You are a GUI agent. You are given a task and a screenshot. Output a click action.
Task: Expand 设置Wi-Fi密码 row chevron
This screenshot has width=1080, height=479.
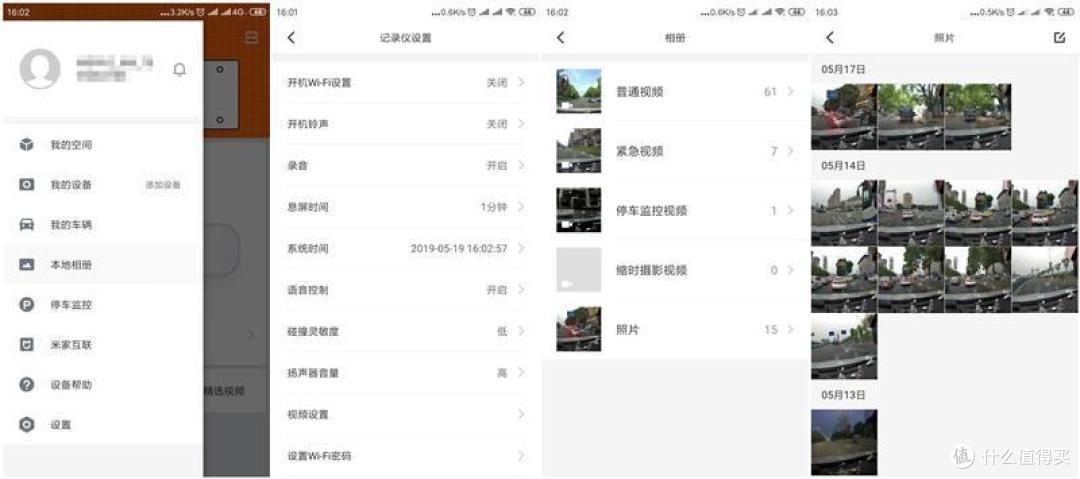[x=521, y=456]
